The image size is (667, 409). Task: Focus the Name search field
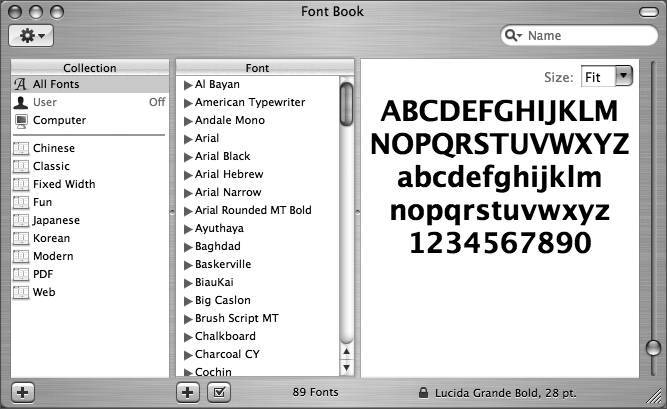point(579,35)
